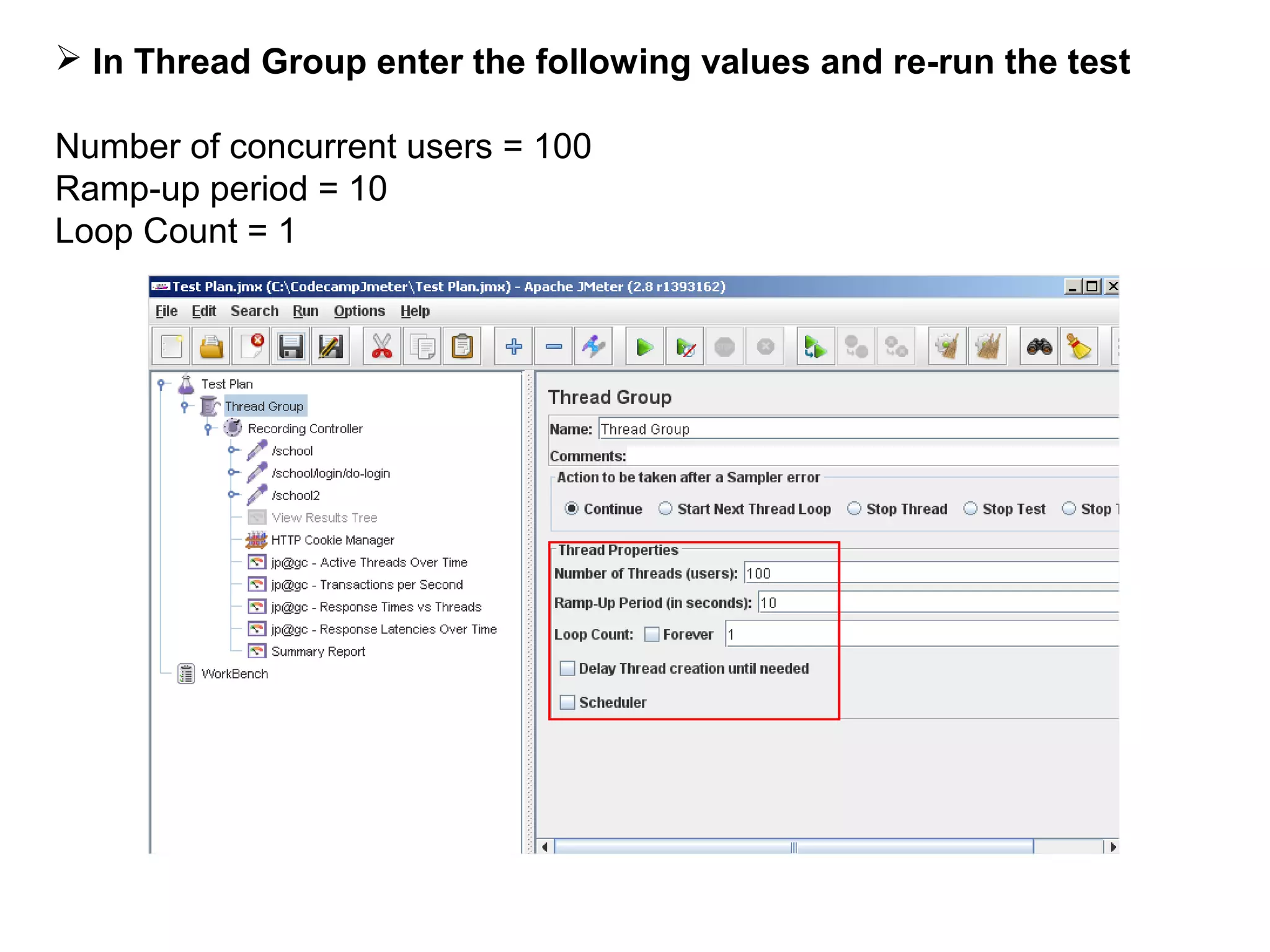Expand the /school2 sampler node
Screen dimensions: 1270x952
tap(232, 495)
